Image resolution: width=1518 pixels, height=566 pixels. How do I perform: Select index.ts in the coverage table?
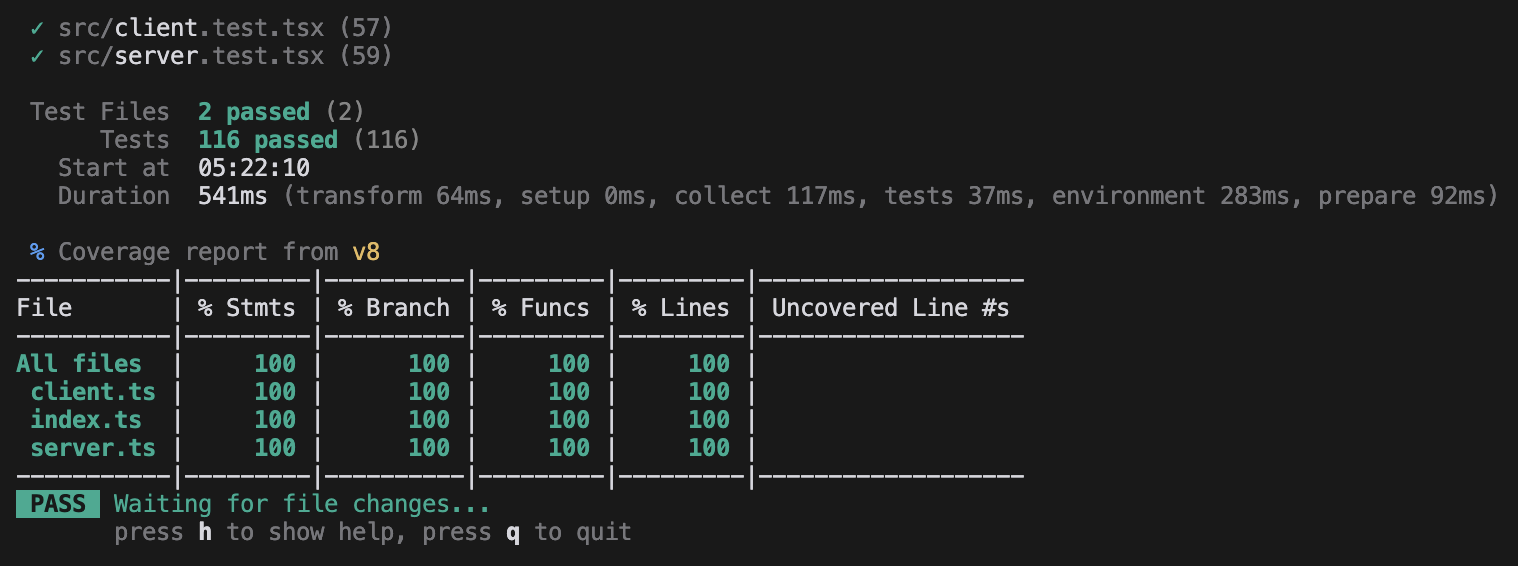point(86,420)
